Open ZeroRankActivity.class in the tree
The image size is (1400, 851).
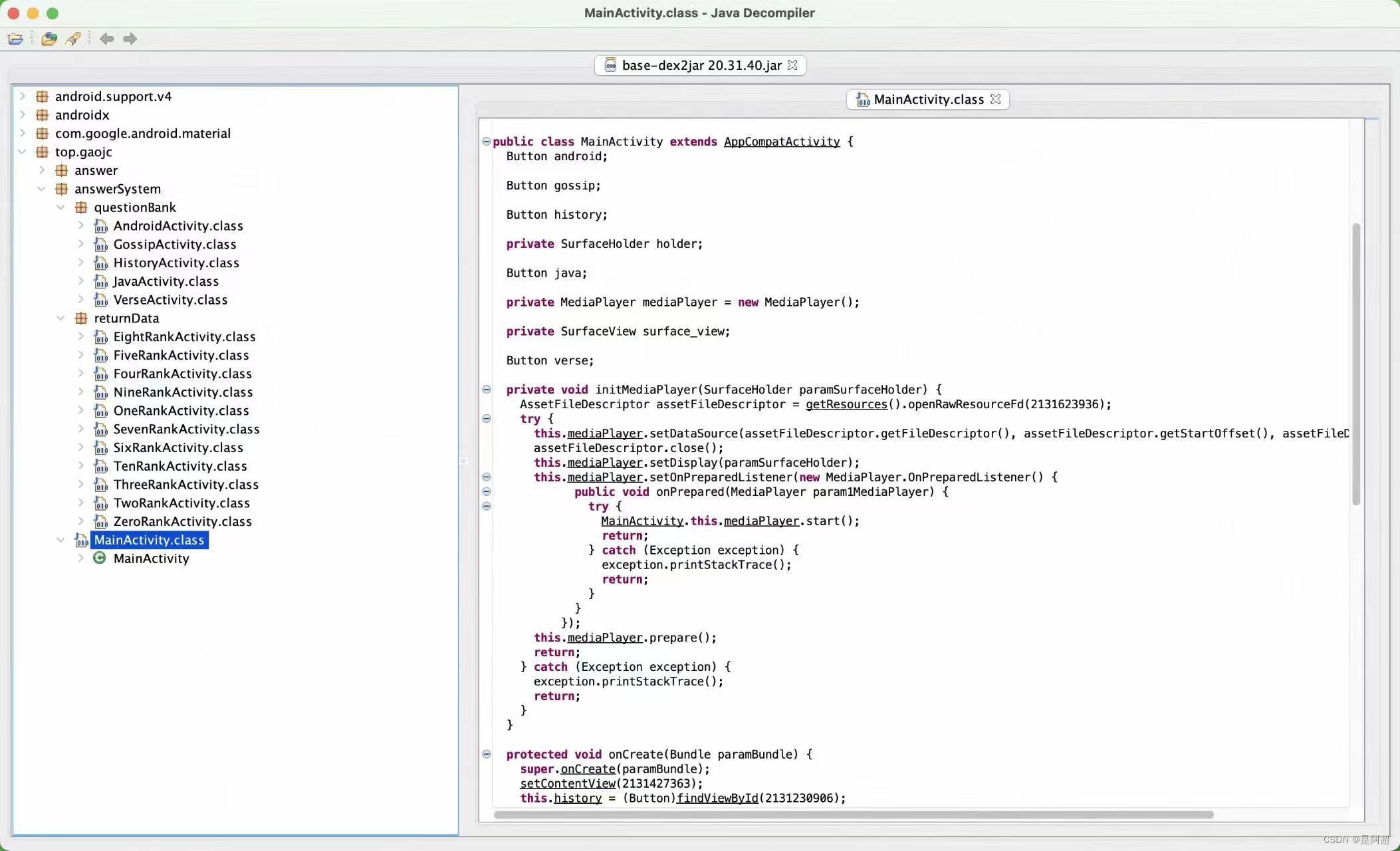click(x=182, y=522)
